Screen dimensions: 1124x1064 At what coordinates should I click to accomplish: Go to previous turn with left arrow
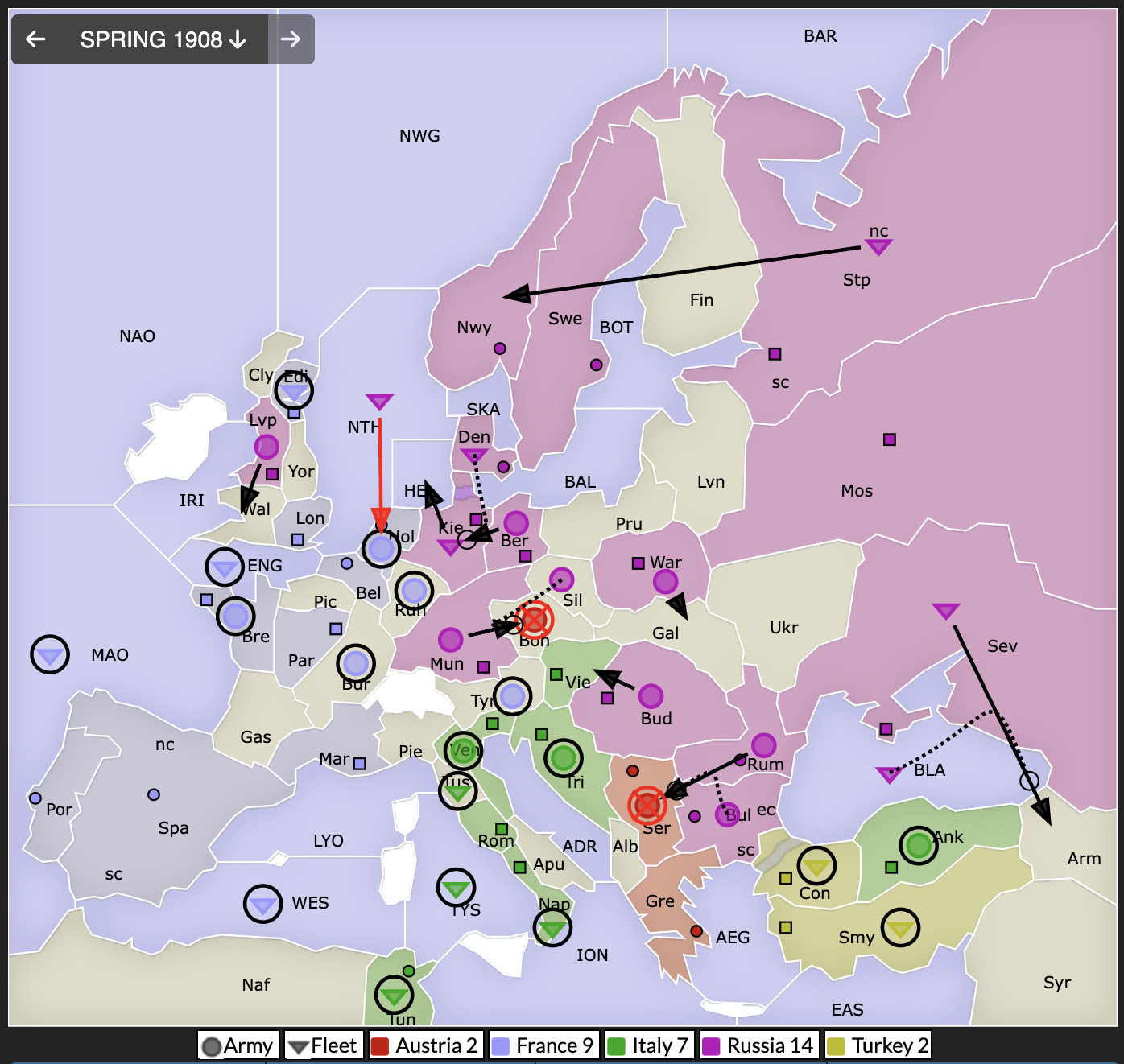35,39
